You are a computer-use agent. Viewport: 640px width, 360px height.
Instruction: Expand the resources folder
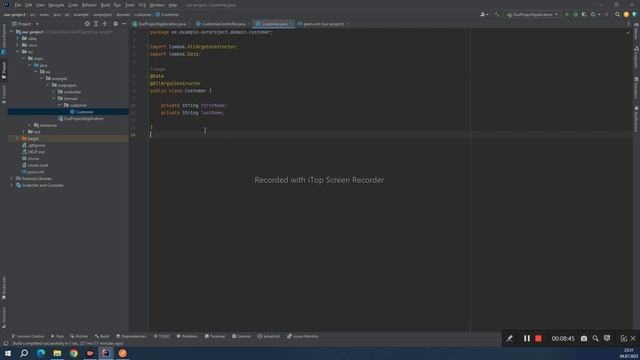tap(30, 125)
